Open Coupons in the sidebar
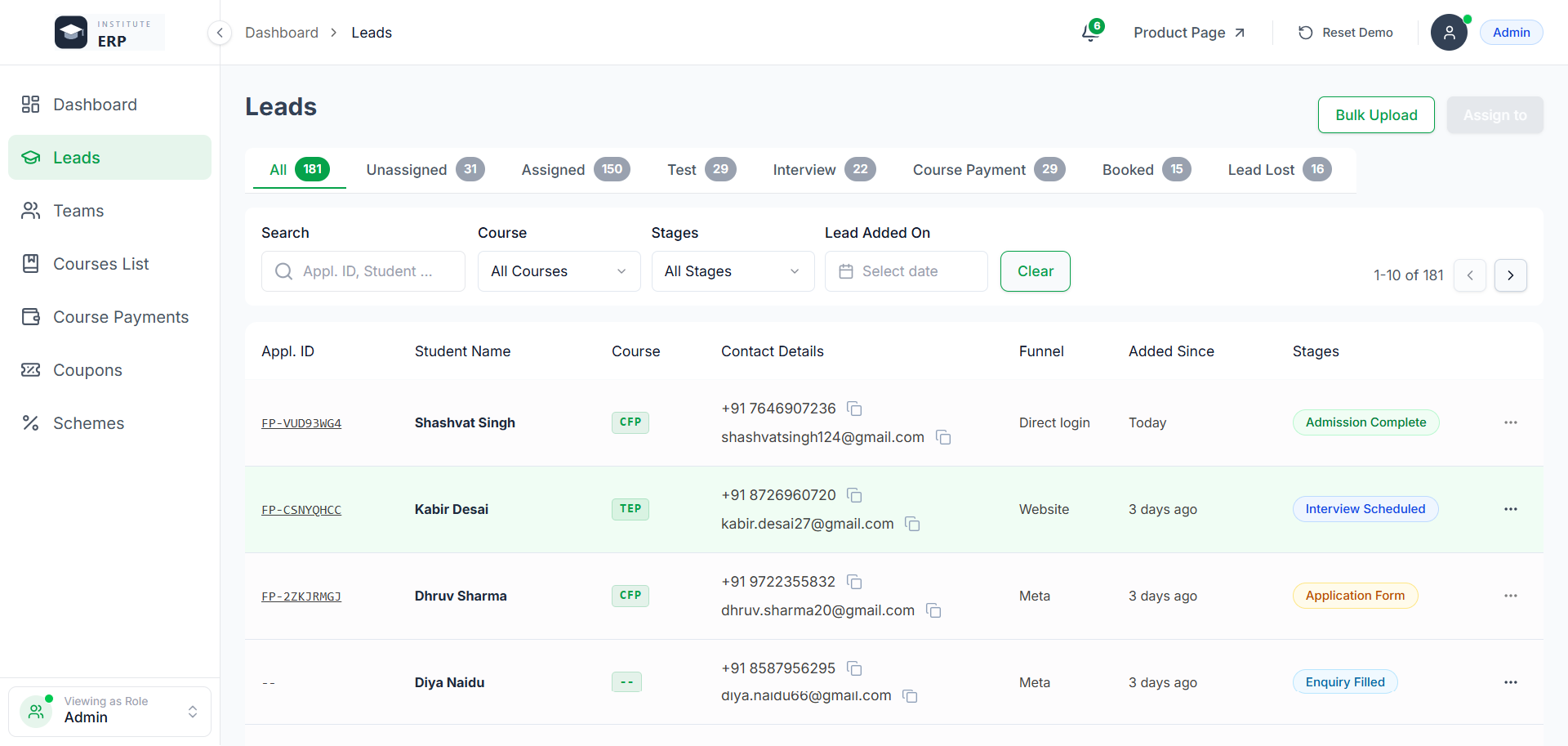The width and height of the screenshot is (1568, 746). [109, 370]
